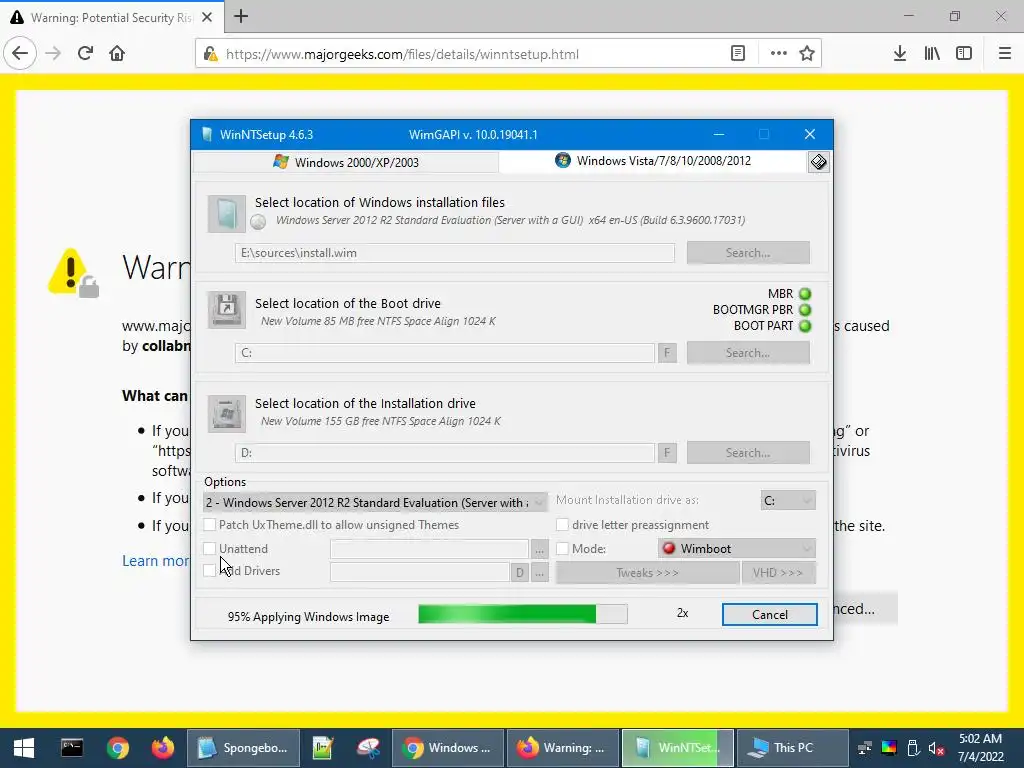
Task: Click the Boot drive floppy icon
Action: pos(227,310)
